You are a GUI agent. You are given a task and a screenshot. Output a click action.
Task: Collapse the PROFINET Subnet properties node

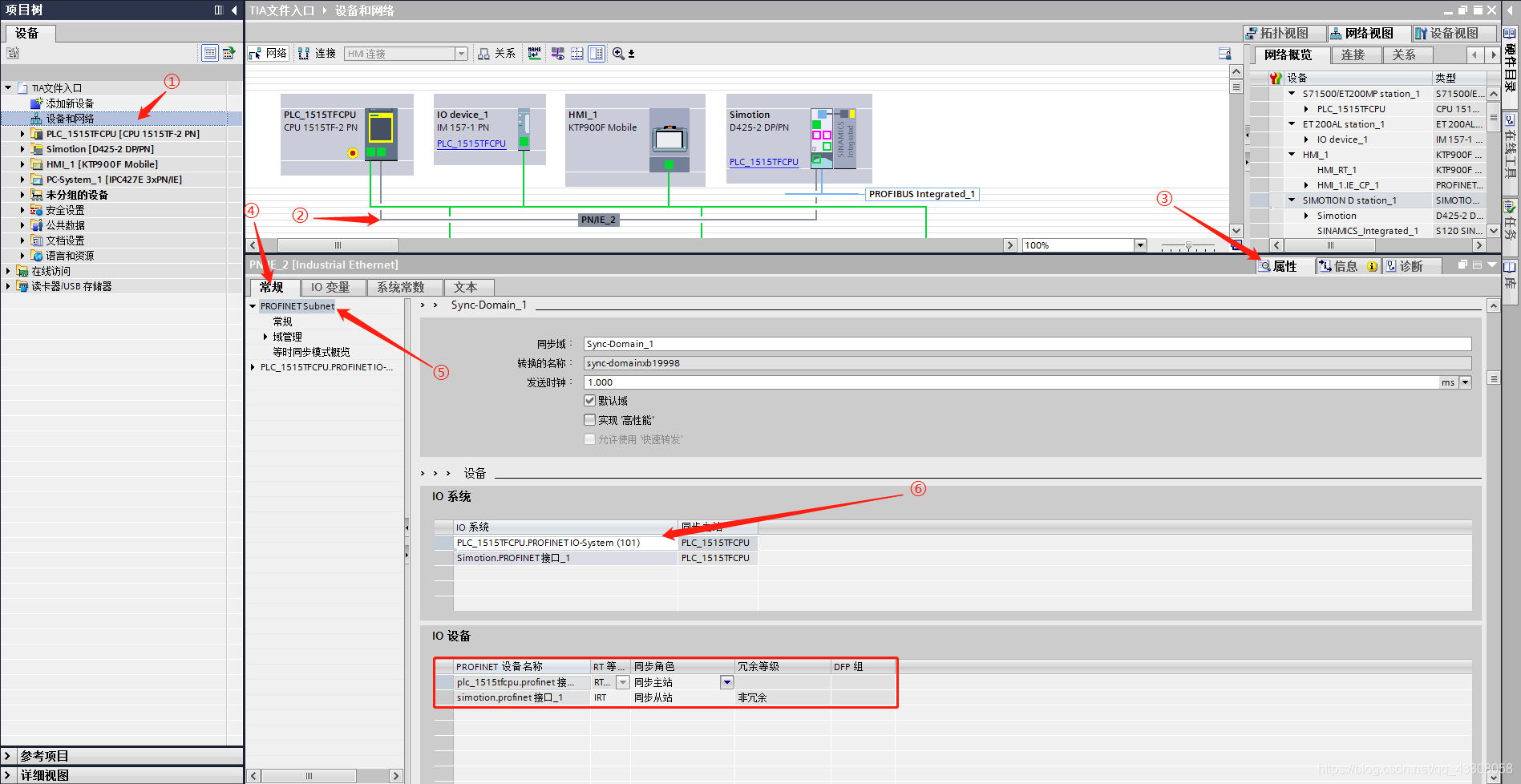pyautogui.click(x=253, y=306)
